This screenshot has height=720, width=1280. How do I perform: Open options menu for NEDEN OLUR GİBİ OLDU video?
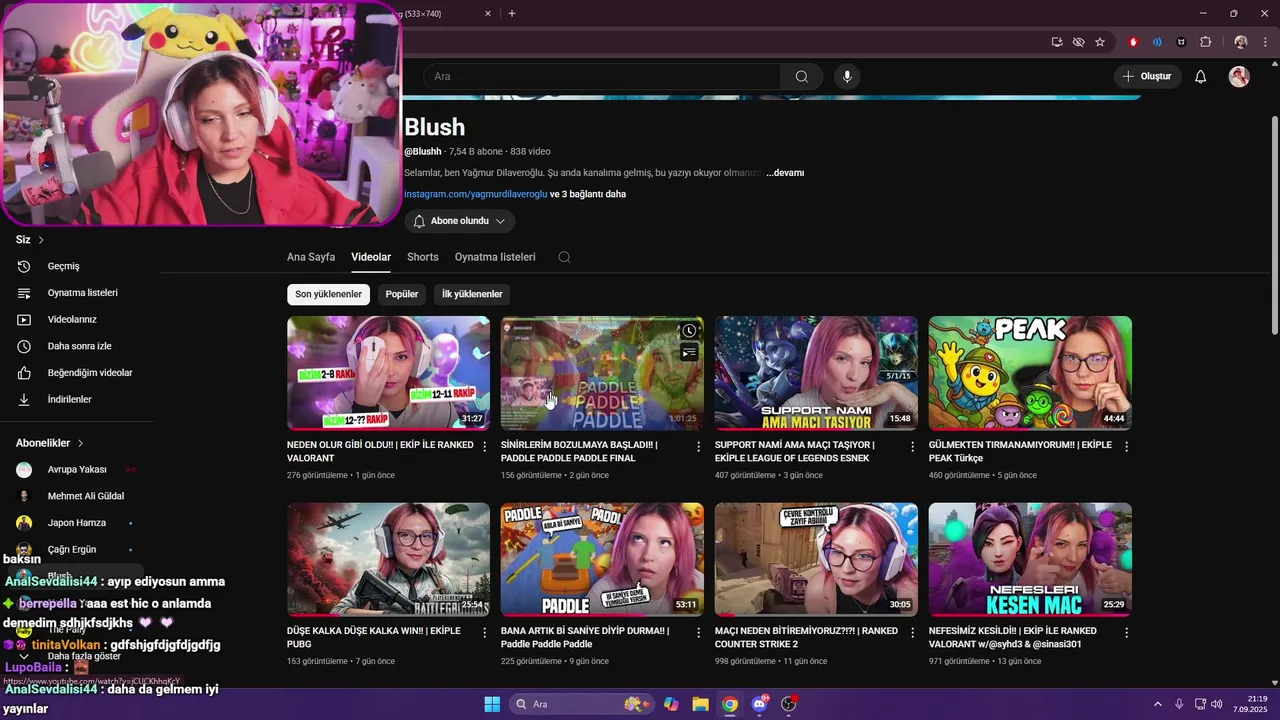click(x=485, y=447)
